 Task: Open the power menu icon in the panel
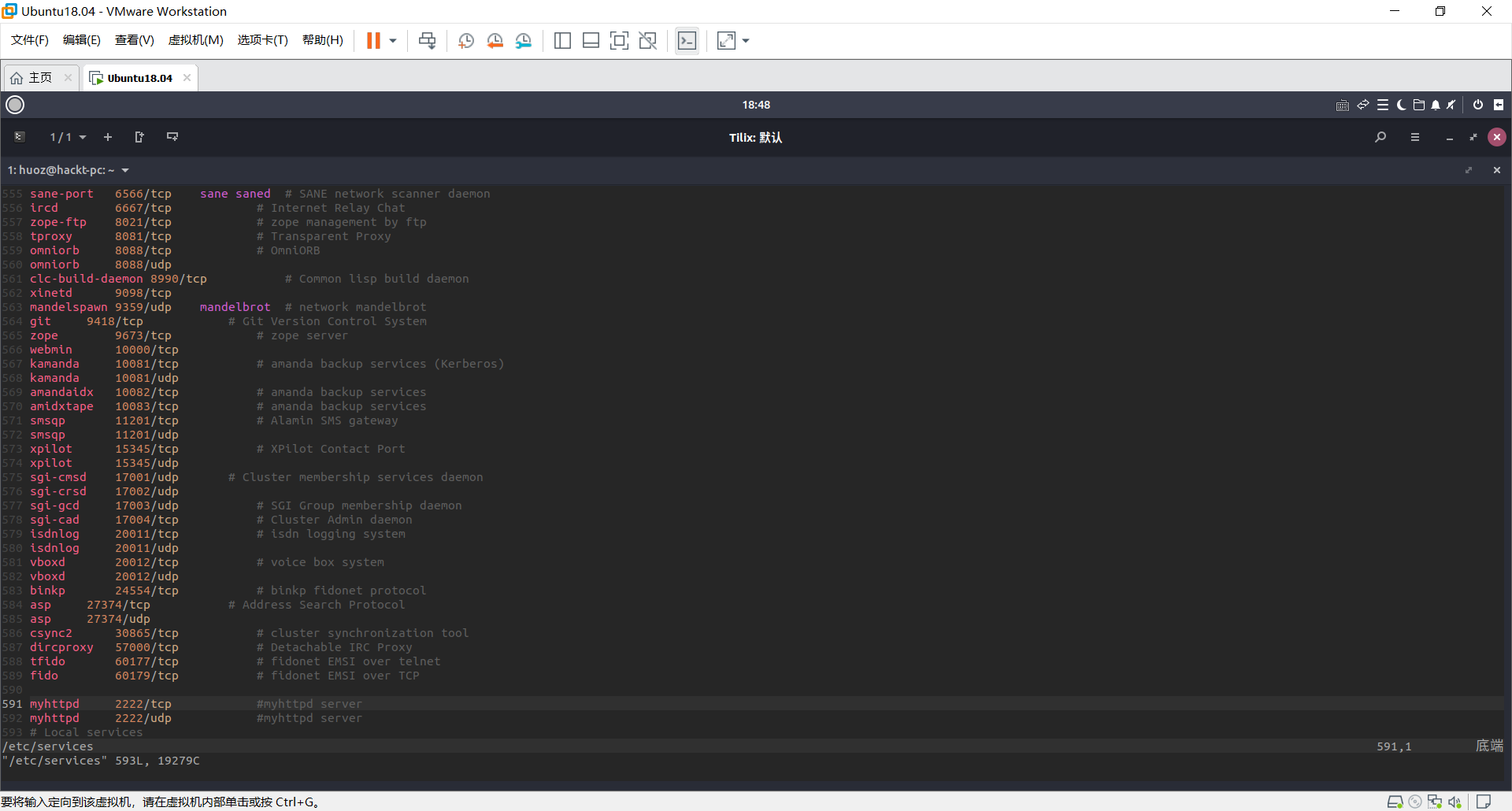click(1478, 105)
